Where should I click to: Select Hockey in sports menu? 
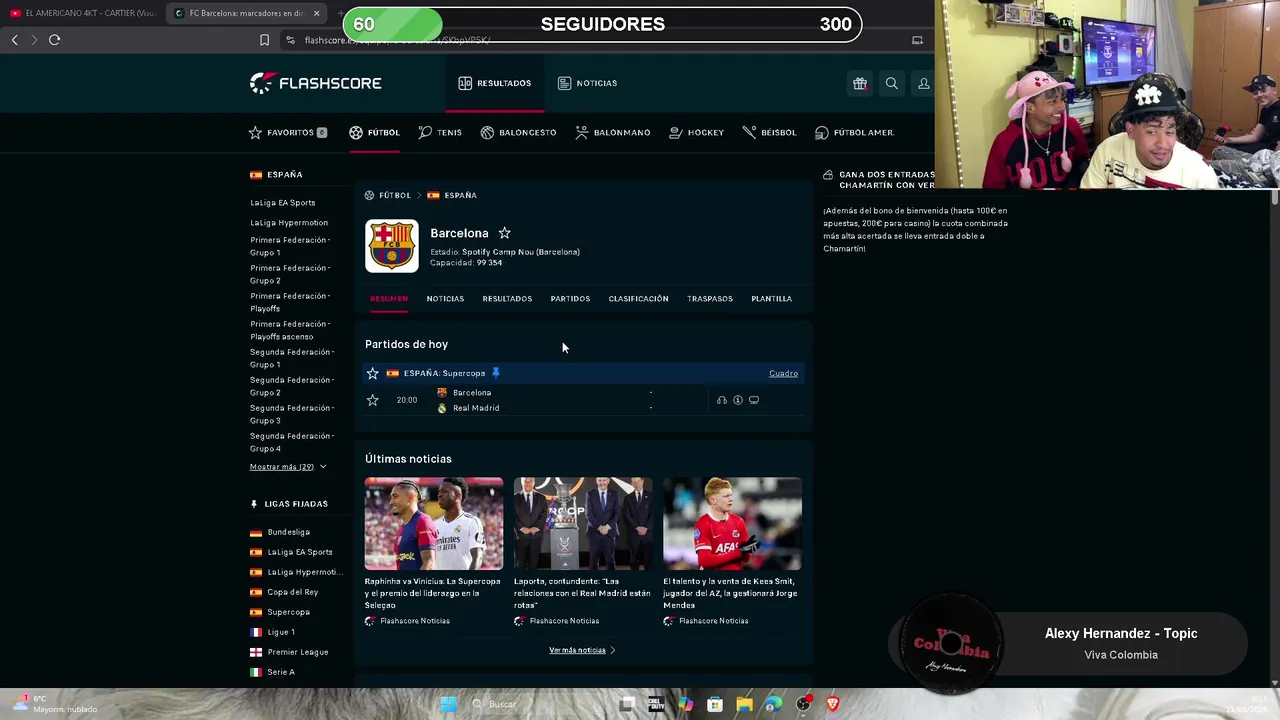coord(696,132)
